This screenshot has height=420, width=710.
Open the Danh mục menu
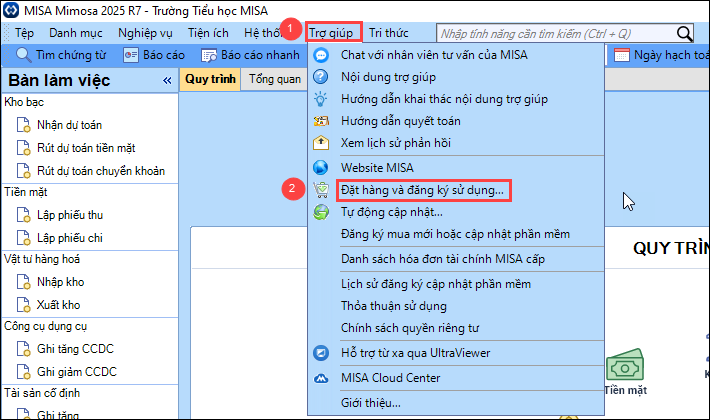[x=76, y=33]
